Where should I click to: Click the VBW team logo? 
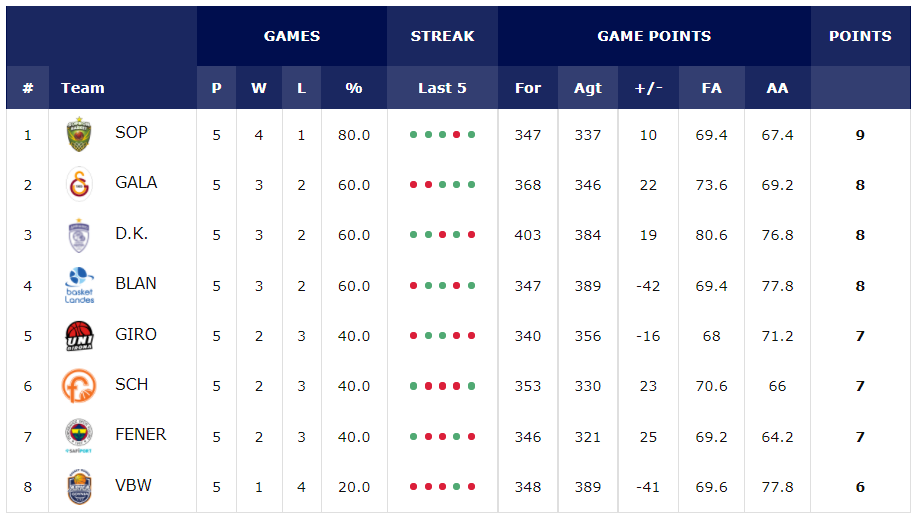tap(79, 487)
